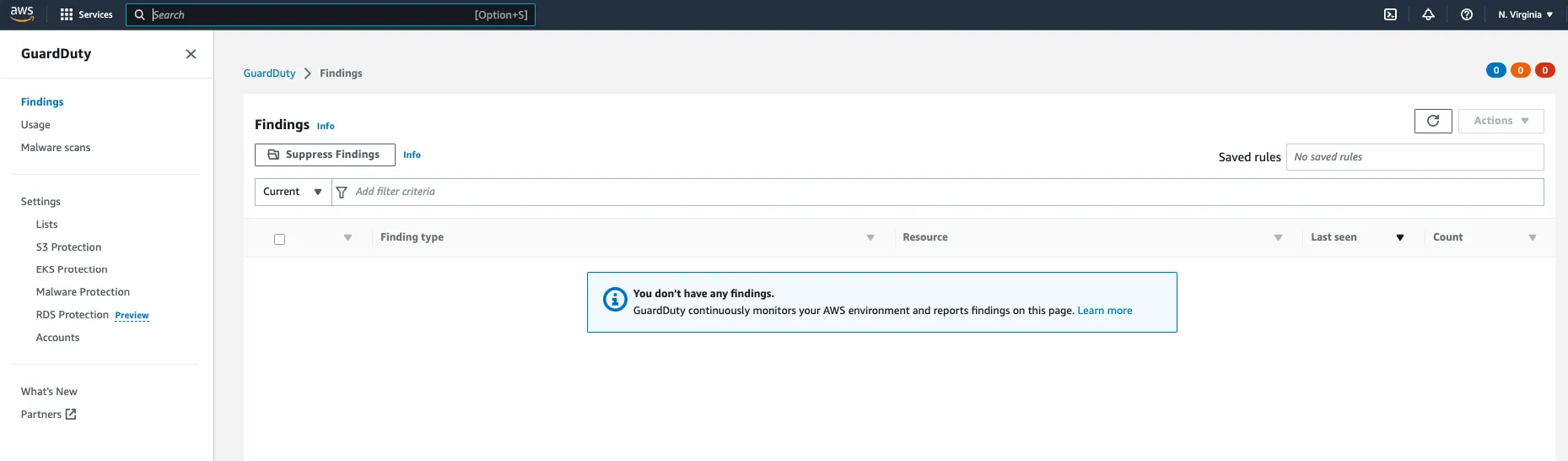
Task: Sort by the Resource column arrow
Action: coord(1278,238)
